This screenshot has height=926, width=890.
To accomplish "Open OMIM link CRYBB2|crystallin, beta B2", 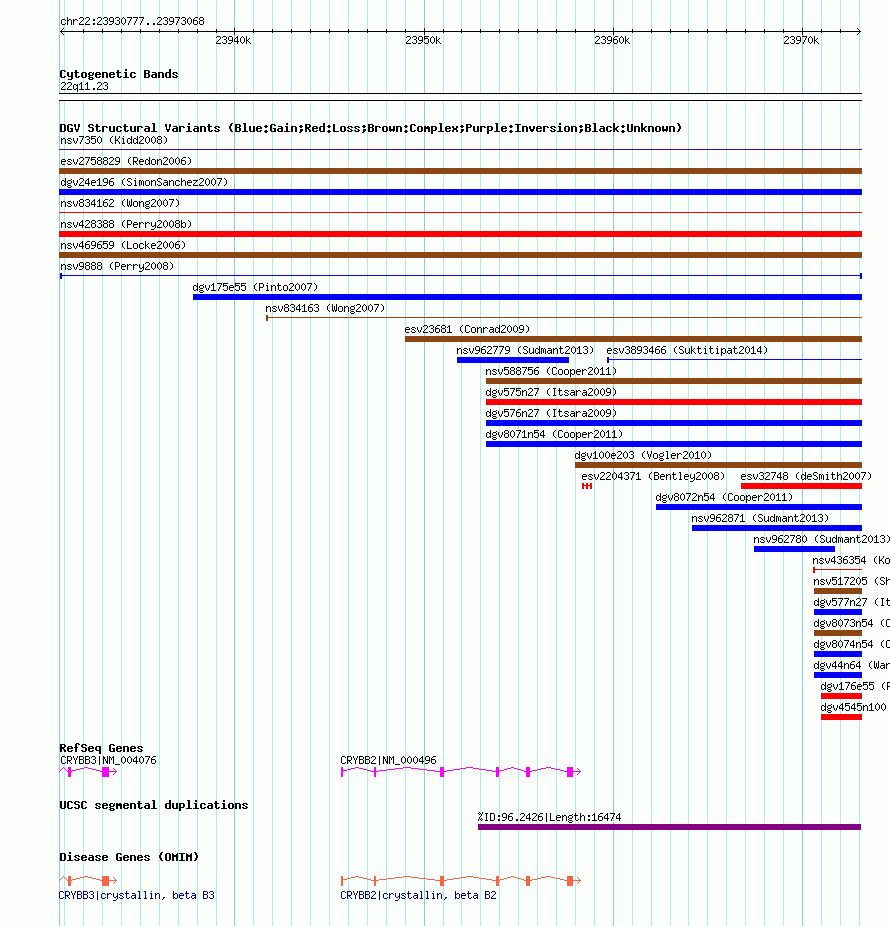I will coord(418,895).
